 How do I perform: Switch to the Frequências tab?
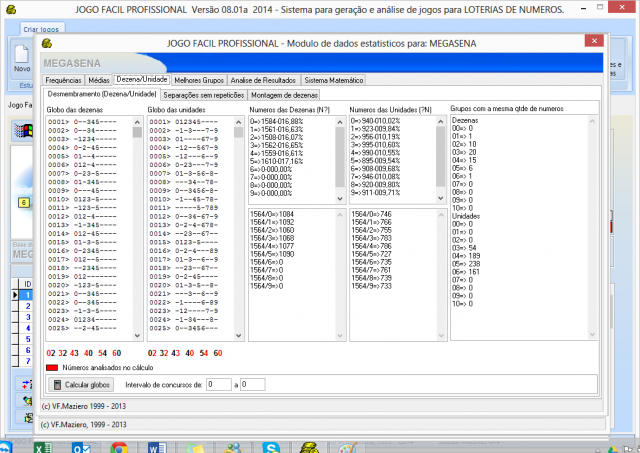pyautogui.click(x=64, y=79)
